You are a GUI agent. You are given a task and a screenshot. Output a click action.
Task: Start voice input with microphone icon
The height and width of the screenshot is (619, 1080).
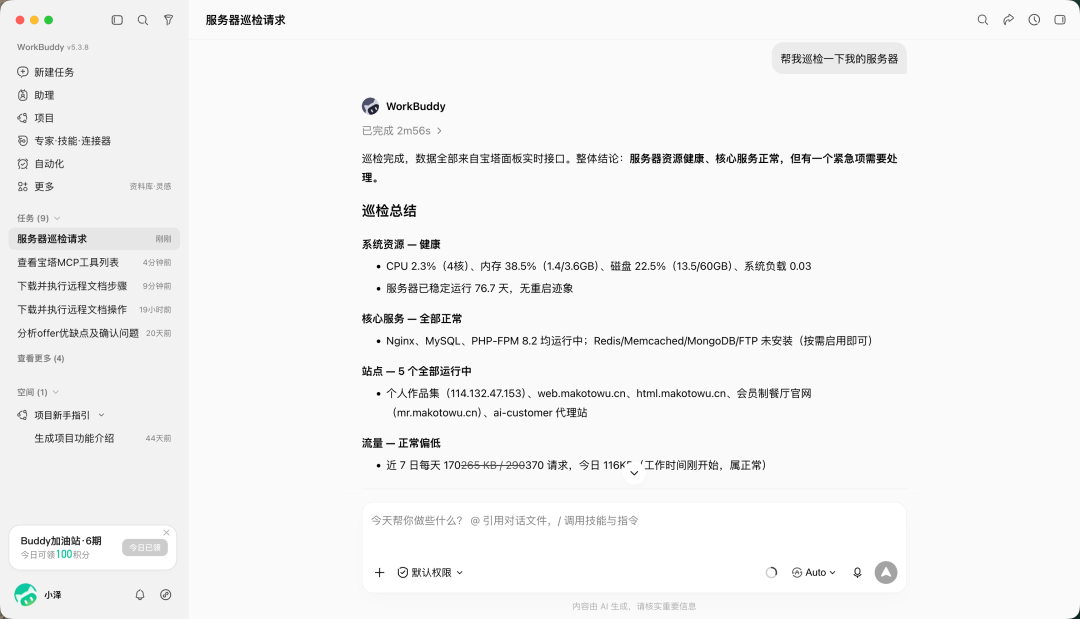coord(857,572)
